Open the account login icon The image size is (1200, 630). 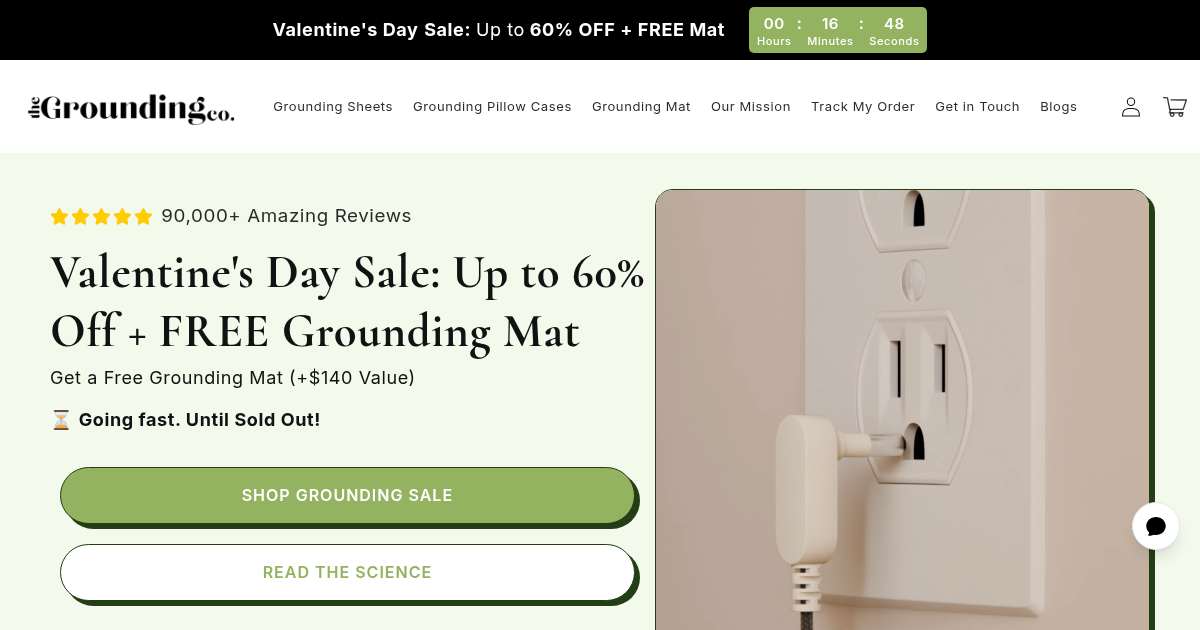click(1130, 106)
